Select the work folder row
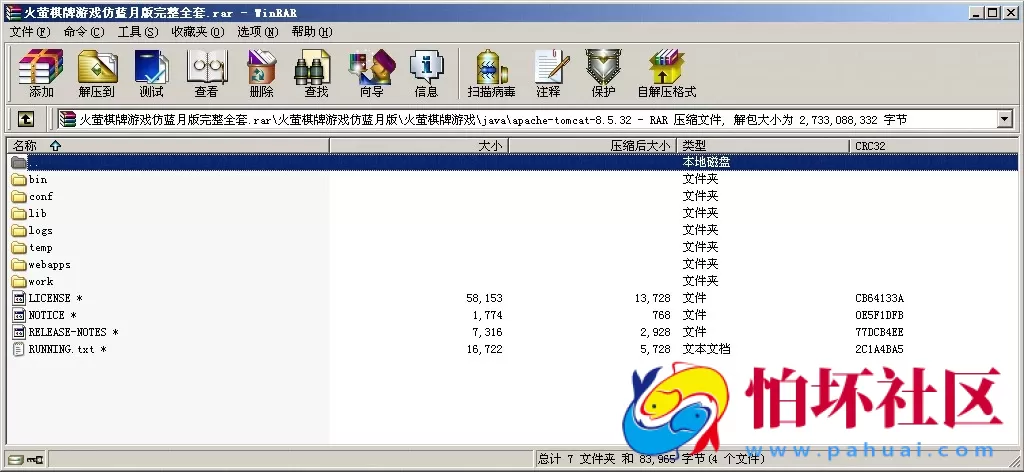The width and height of the screenshot is (1024, 472). (x=512, y=281)
